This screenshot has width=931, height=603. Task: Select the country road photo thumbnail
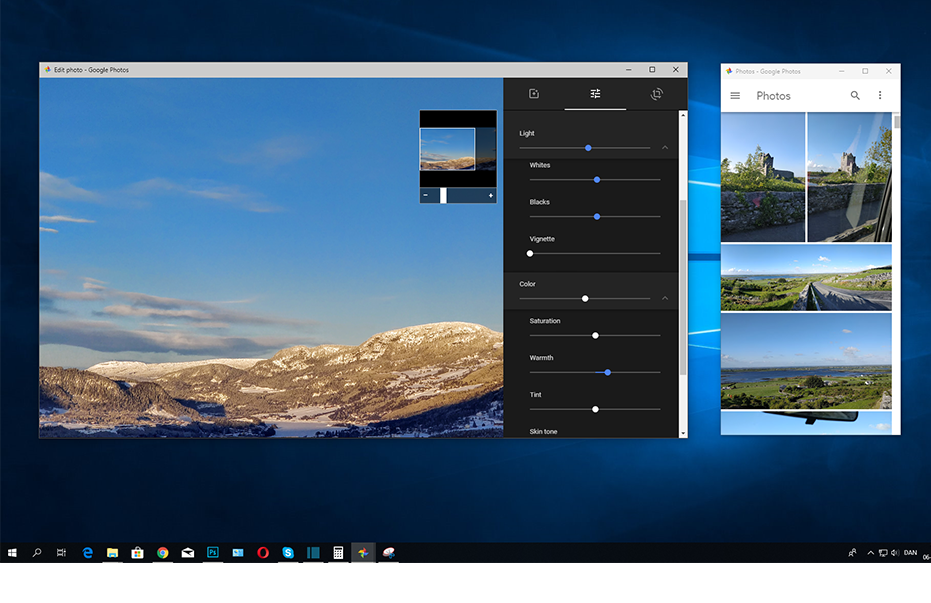806,278
